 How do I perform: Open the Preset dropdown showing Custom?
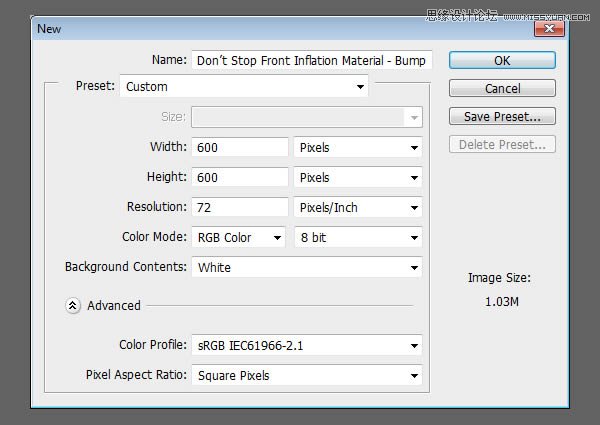click(244, 87)
